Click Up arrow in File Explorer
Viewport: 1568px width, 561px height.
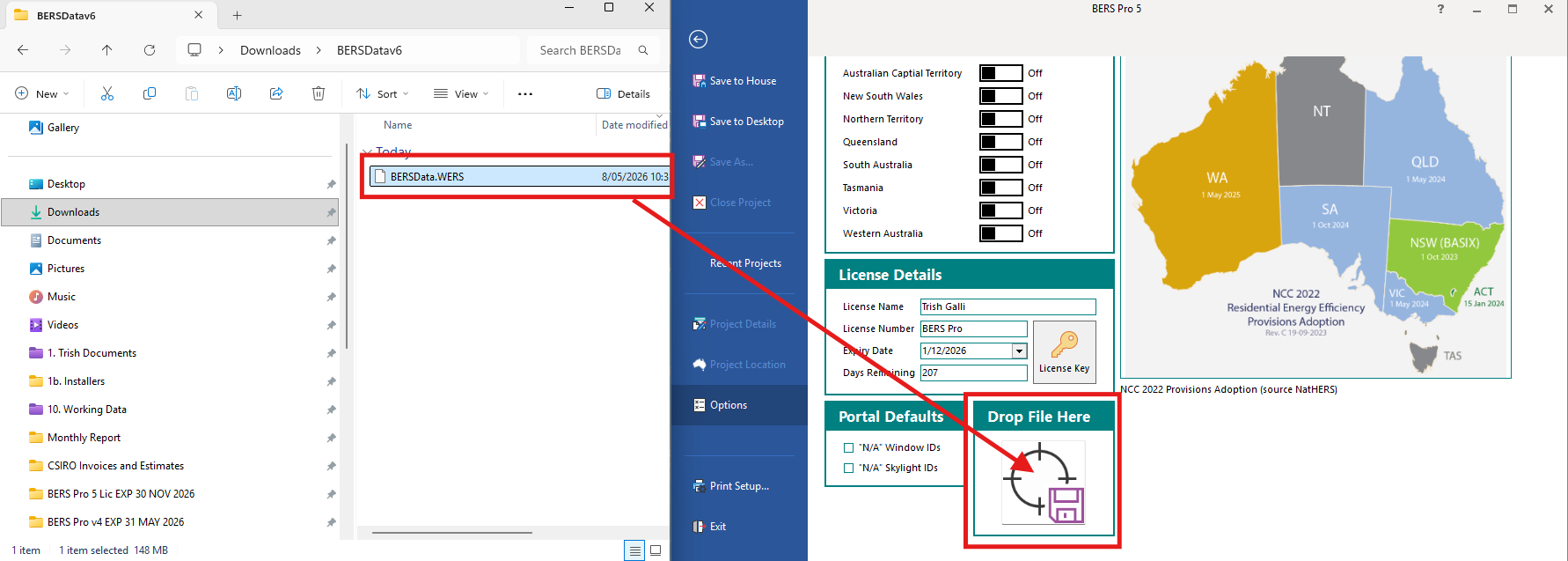pyautogui.click(x=107, y=50)
